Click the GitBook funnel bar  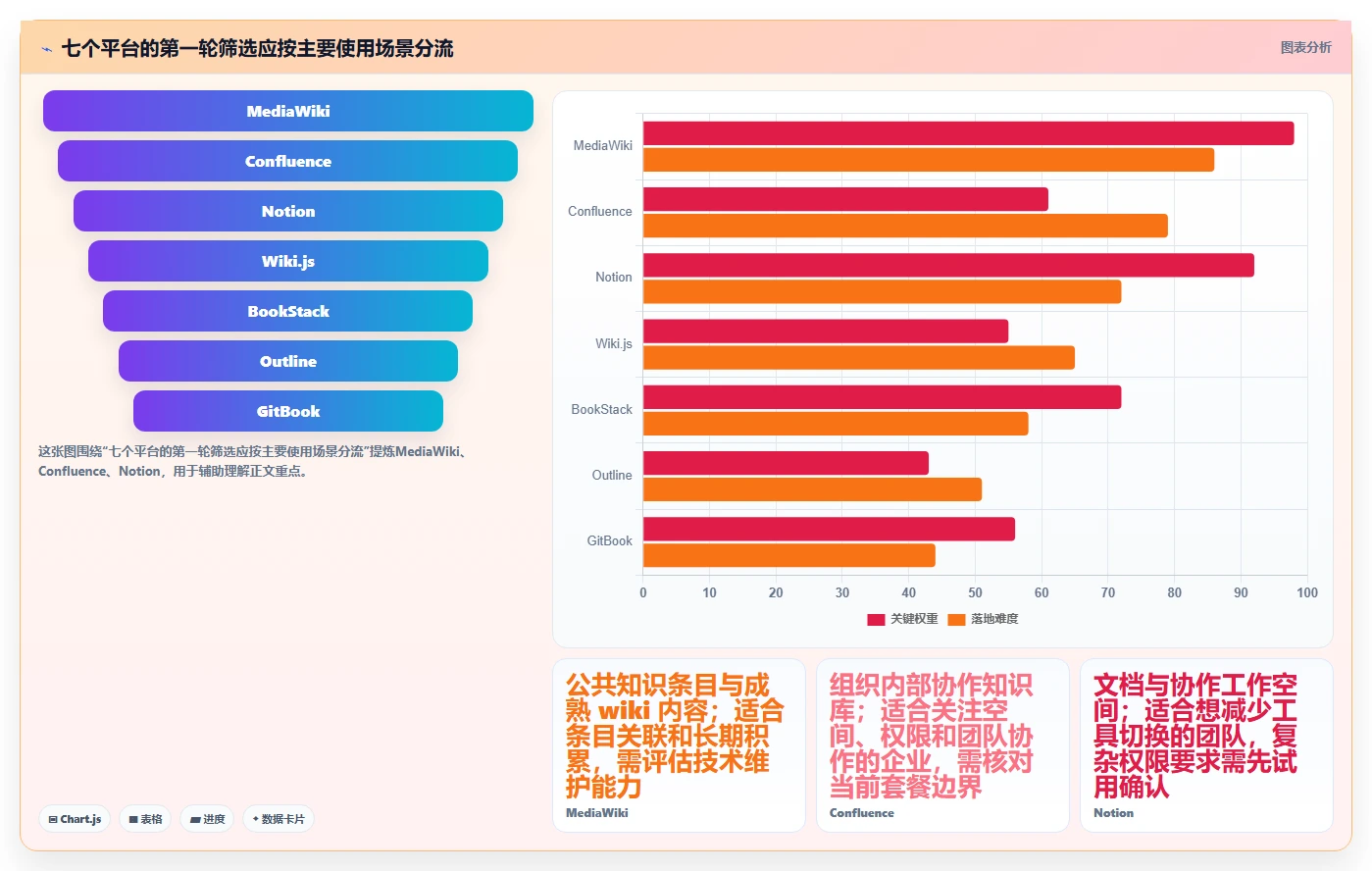288,411
